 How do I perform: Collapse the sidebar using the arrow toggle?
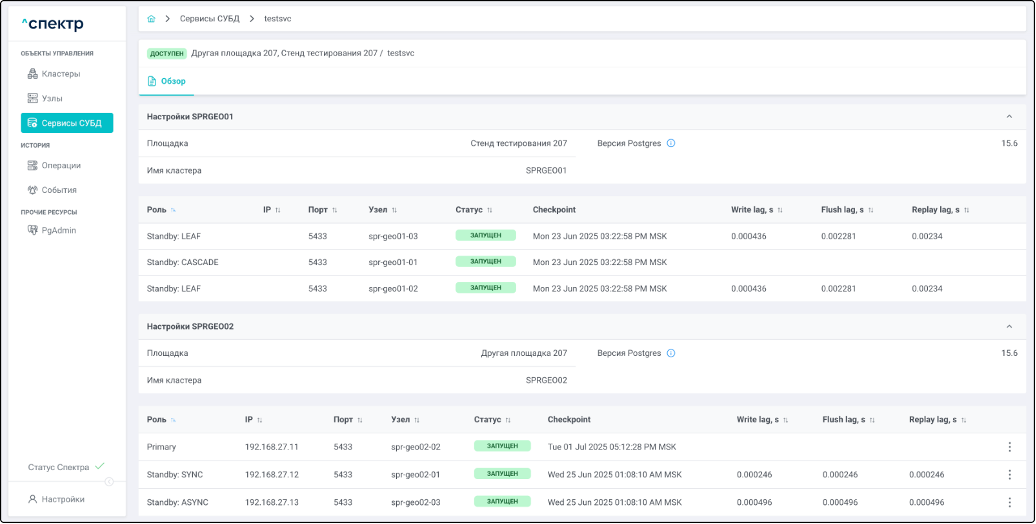[110, 482]
